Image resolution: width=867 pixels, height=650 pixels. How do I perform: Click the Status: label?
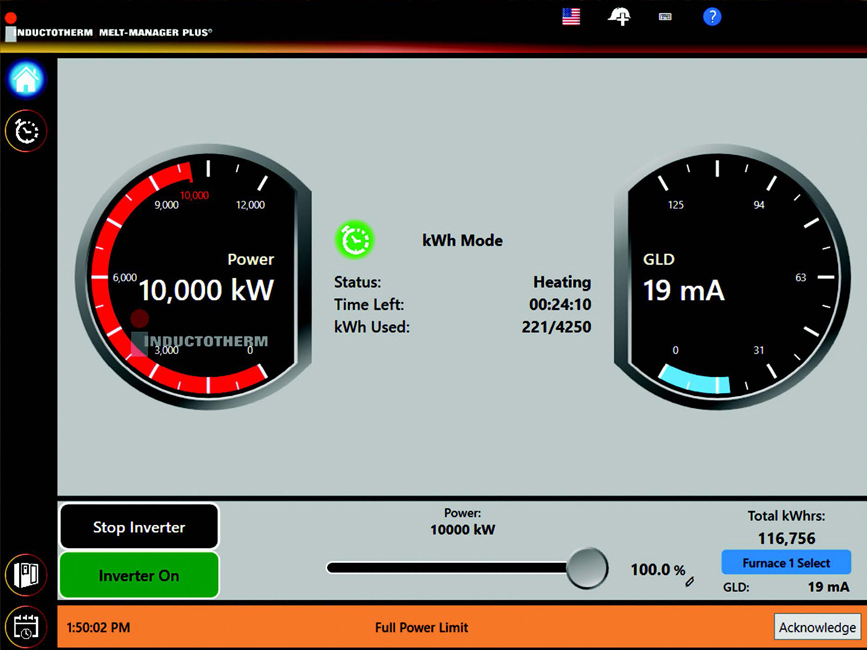pyautogui.click(x=357, y=282)
